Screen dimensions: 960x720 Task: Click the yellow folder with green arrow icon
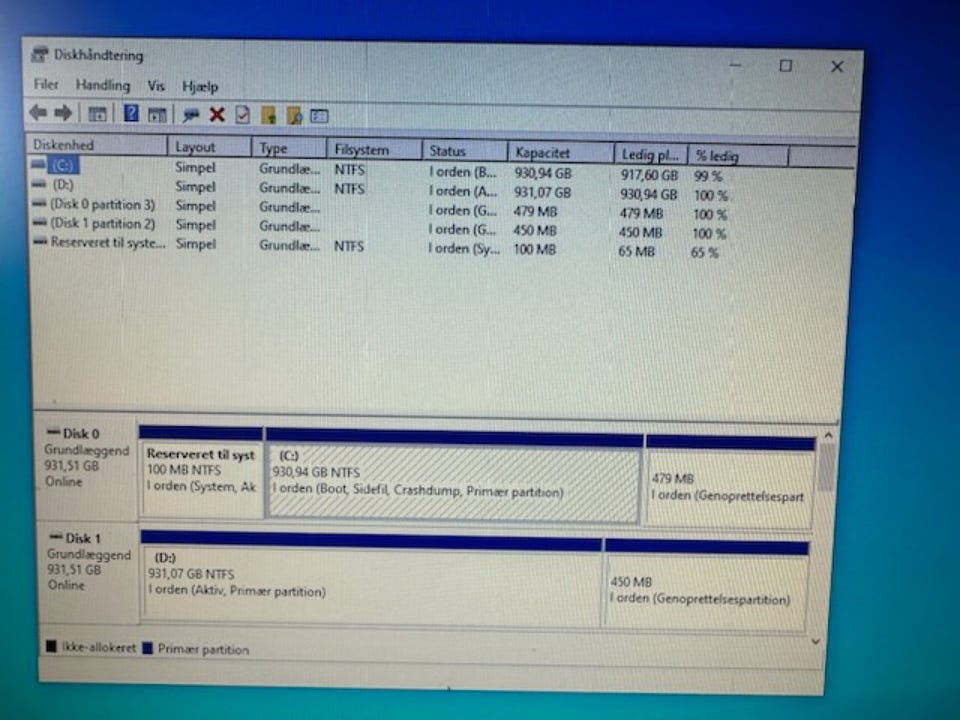(269, 115)
